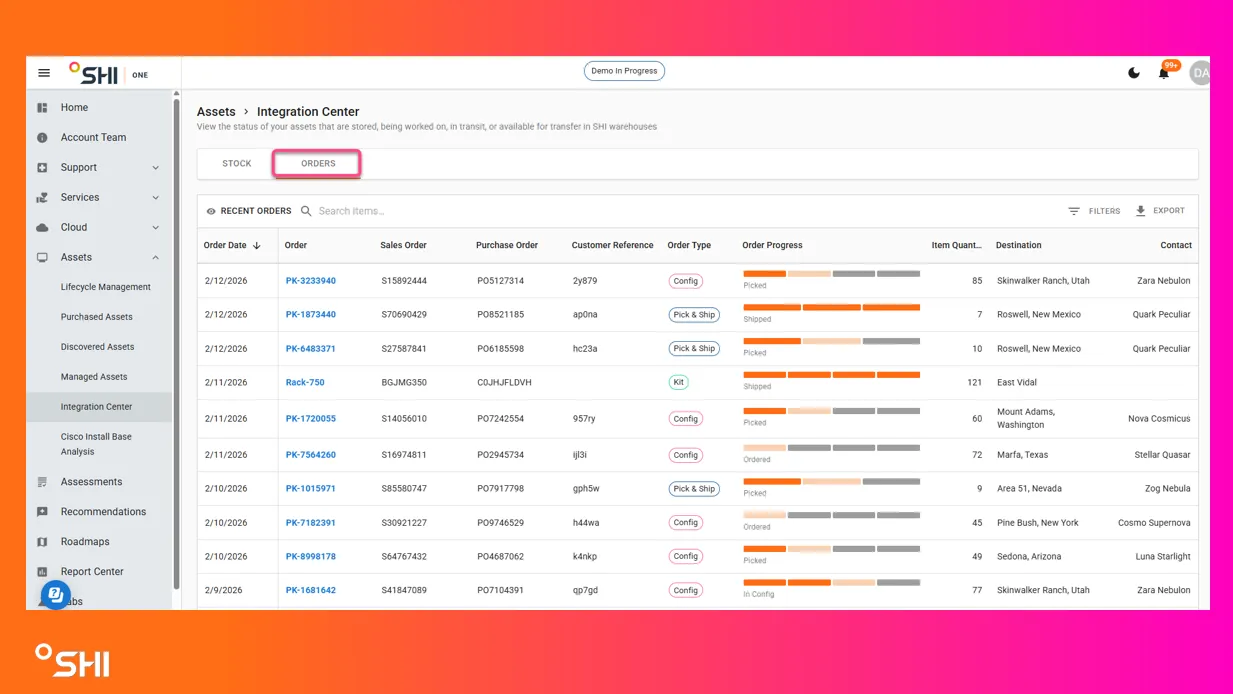Image resolution: width=1233 pixels, height=694 pixels.
Task: Open the hamburger navigation menu
Action: point(44,73)
